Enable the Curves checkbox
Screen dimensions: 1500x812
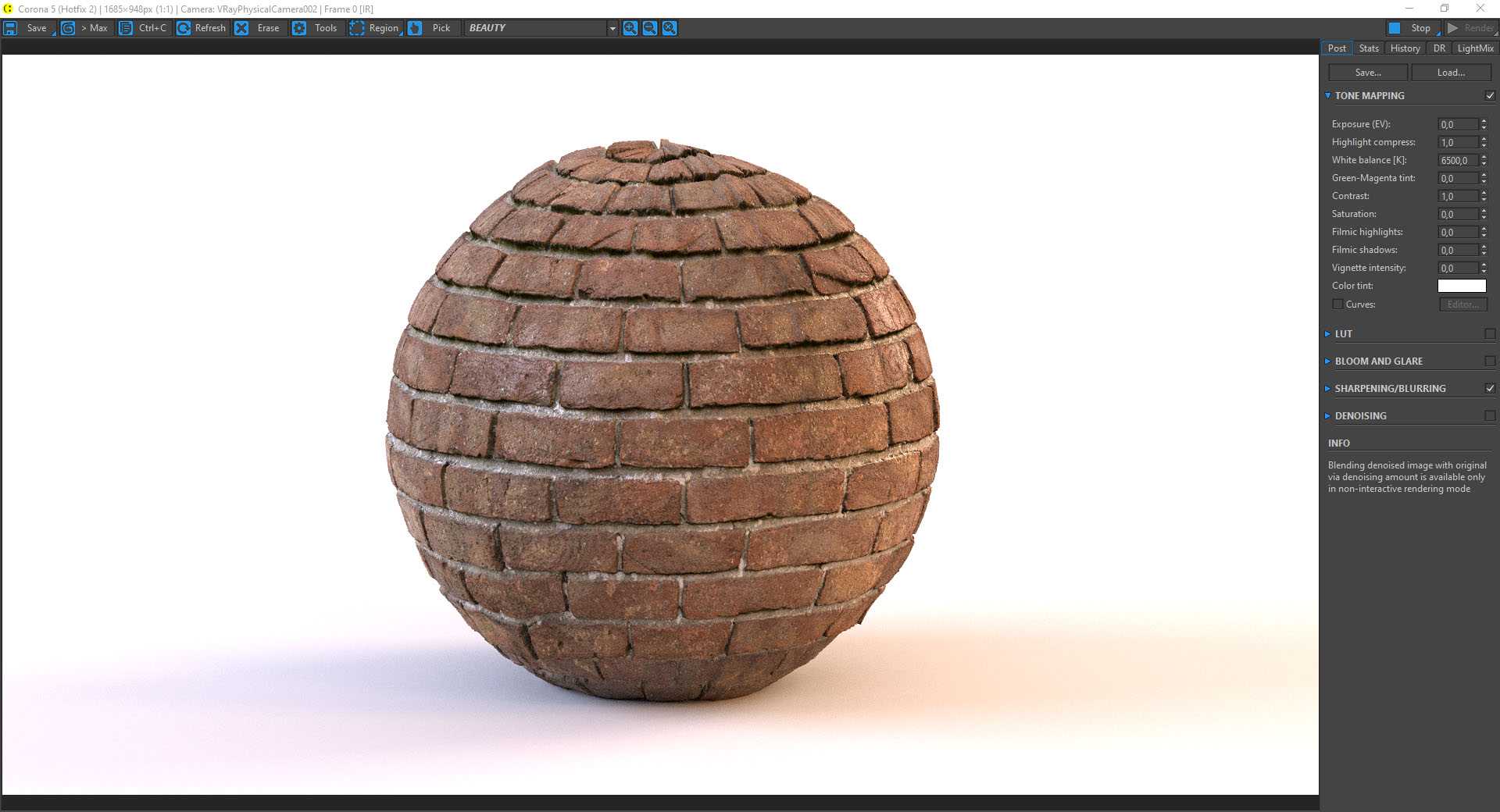point(1337,304)
